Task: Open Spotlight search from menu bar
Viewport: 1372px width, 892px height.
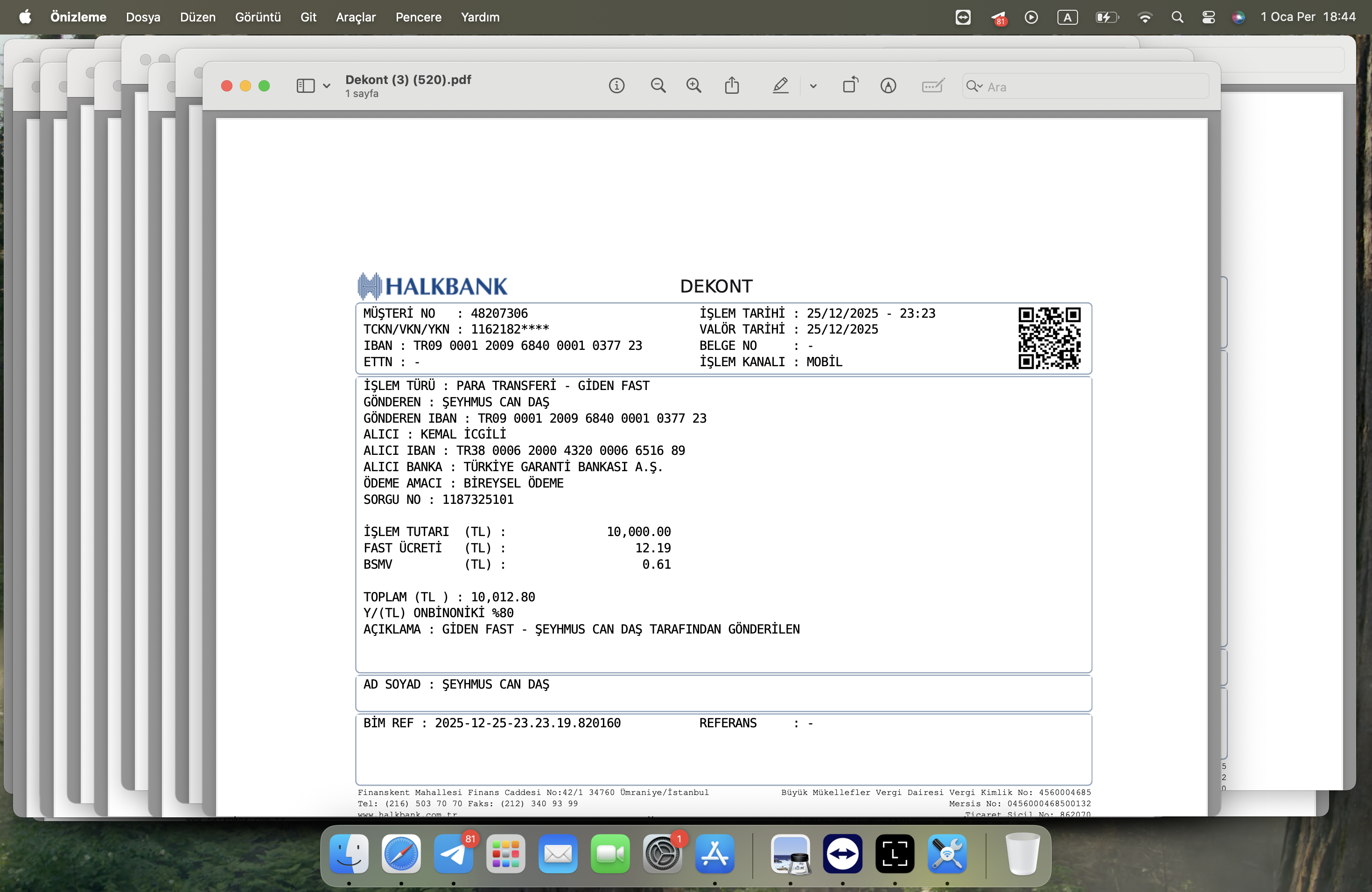Action: pyautogui.click(x=1177, y=17)
